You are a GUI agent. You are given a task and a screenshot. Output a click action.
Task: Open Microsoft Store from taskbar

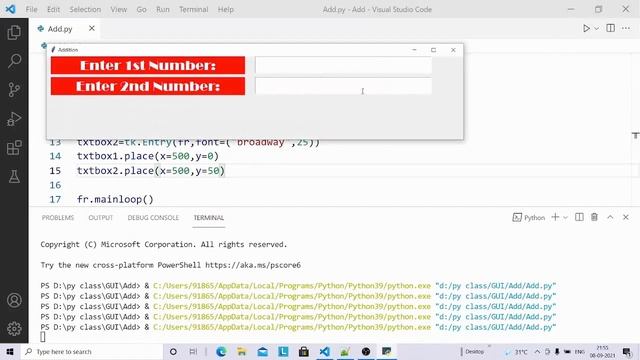click(304, 351)
